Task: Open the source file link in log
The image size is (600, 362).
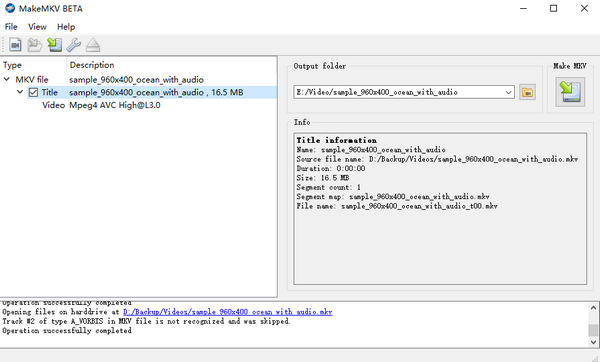Action: tap(228, 312)
